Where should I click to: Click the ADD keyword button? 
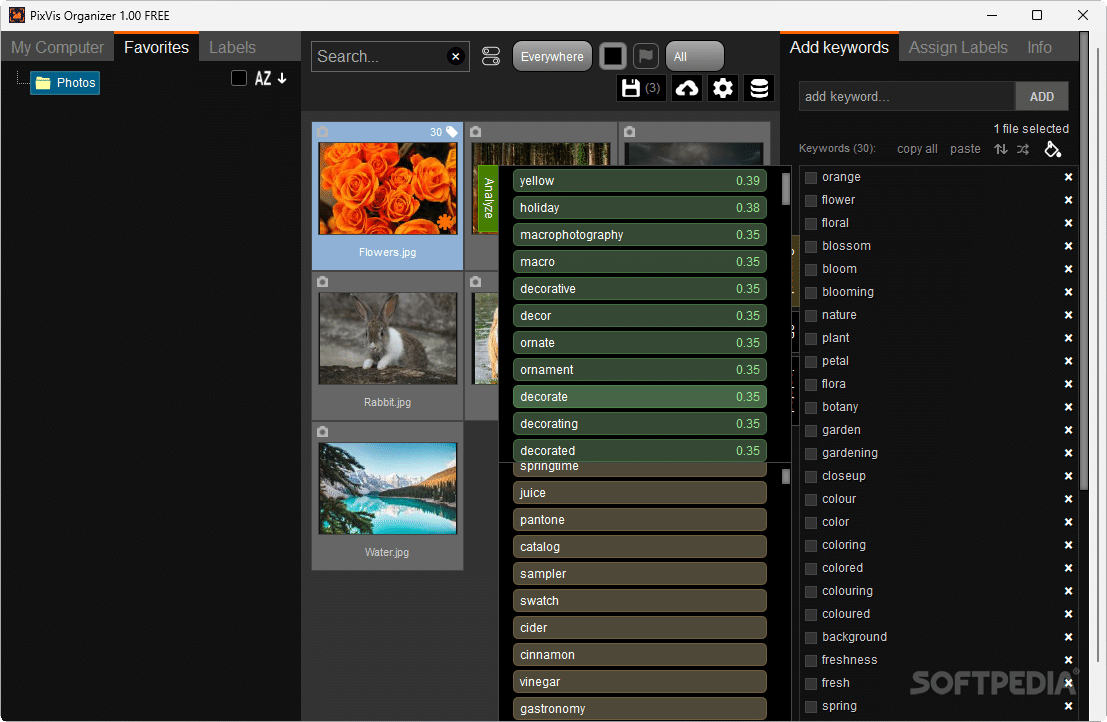1042,96
